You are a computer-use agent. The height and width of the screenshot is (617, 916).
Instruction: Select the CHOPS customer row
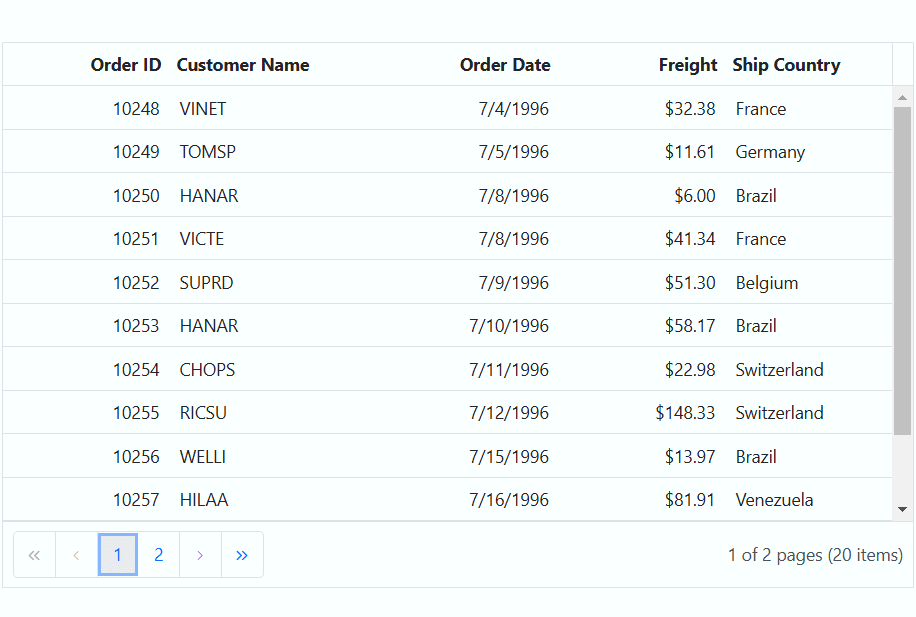[447, 369]
